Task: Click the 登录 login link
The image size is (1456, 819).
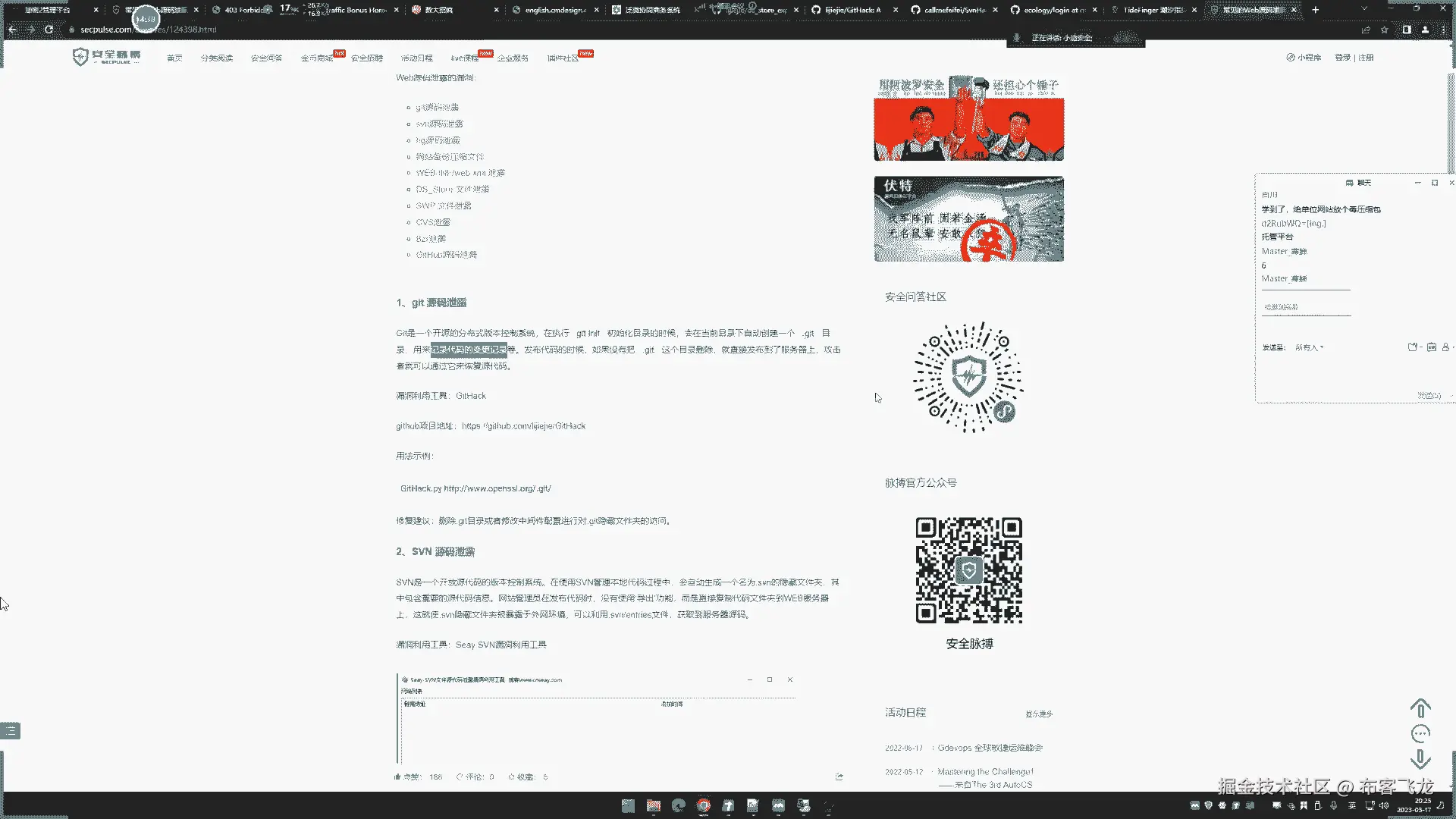Action: pyautogui.click(x=1342, y=58)
